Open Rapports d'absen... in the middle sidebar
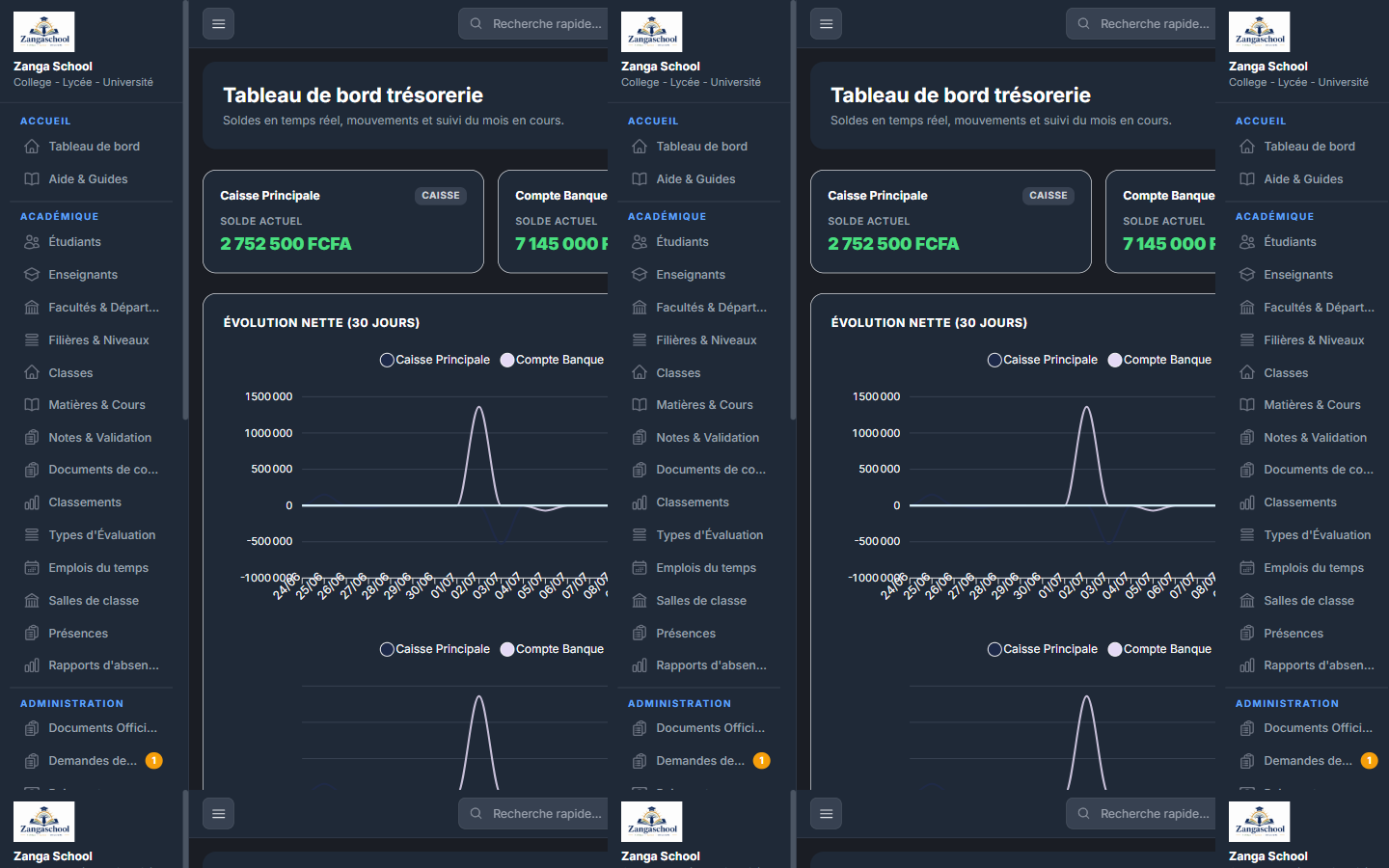This screenshot has height=868, width=1389. pos(699,665)
